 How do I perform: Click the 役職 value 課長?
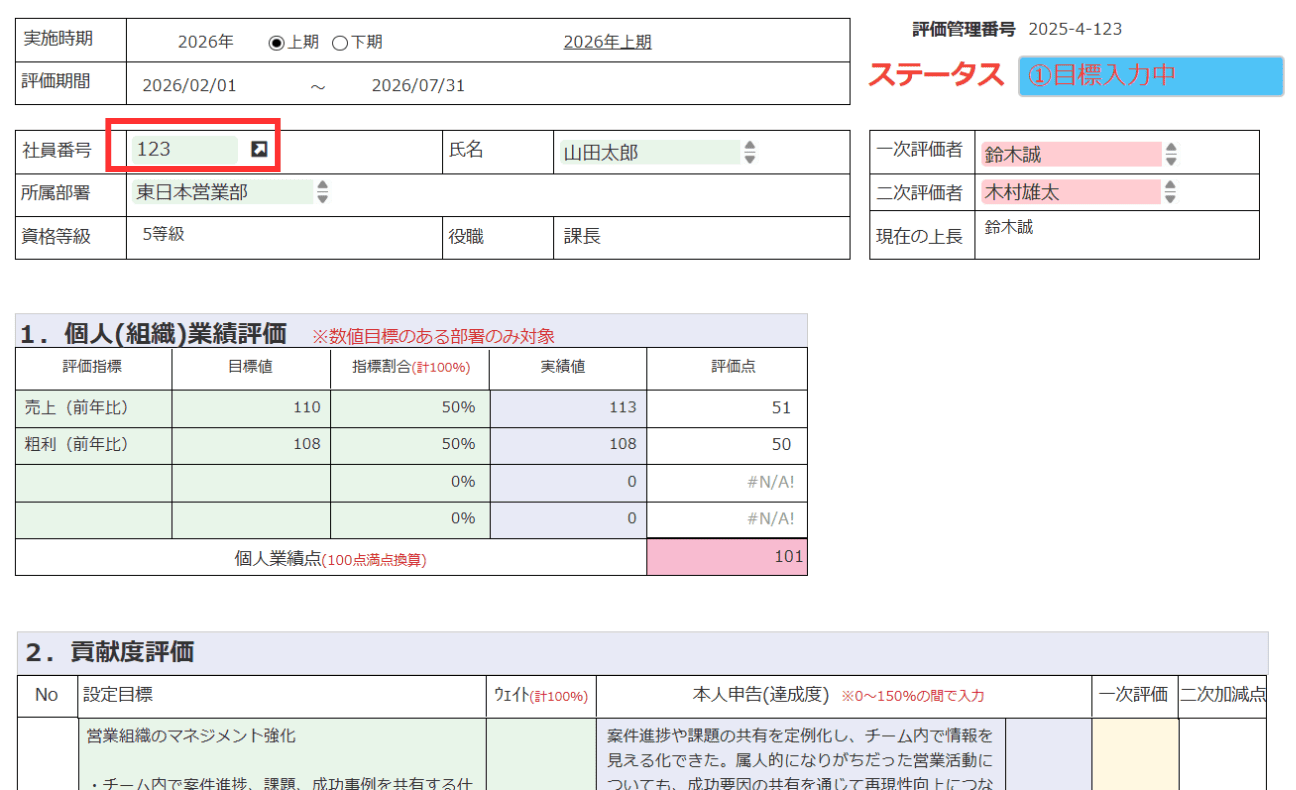coord(582,237)
